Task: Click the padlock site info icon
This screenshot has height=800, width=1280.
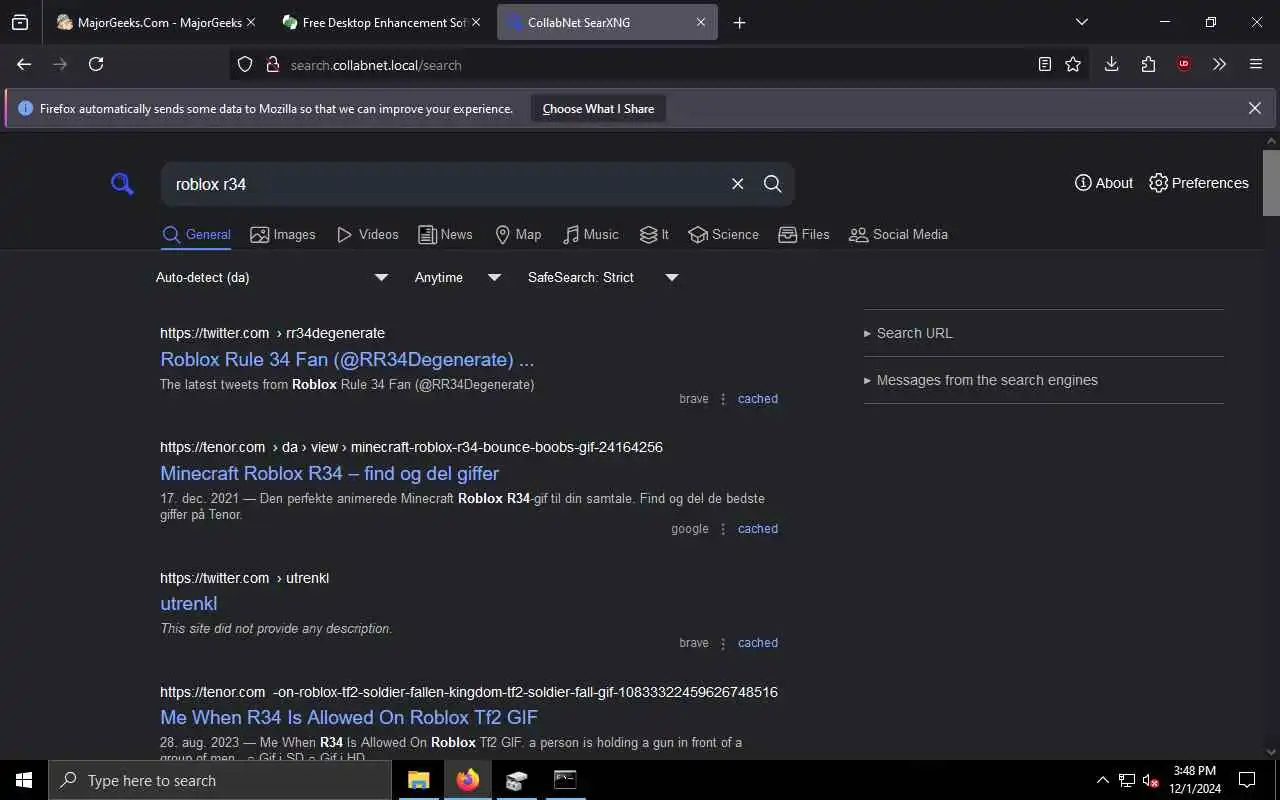Action: pyautogui.click(x=272, y=65)
